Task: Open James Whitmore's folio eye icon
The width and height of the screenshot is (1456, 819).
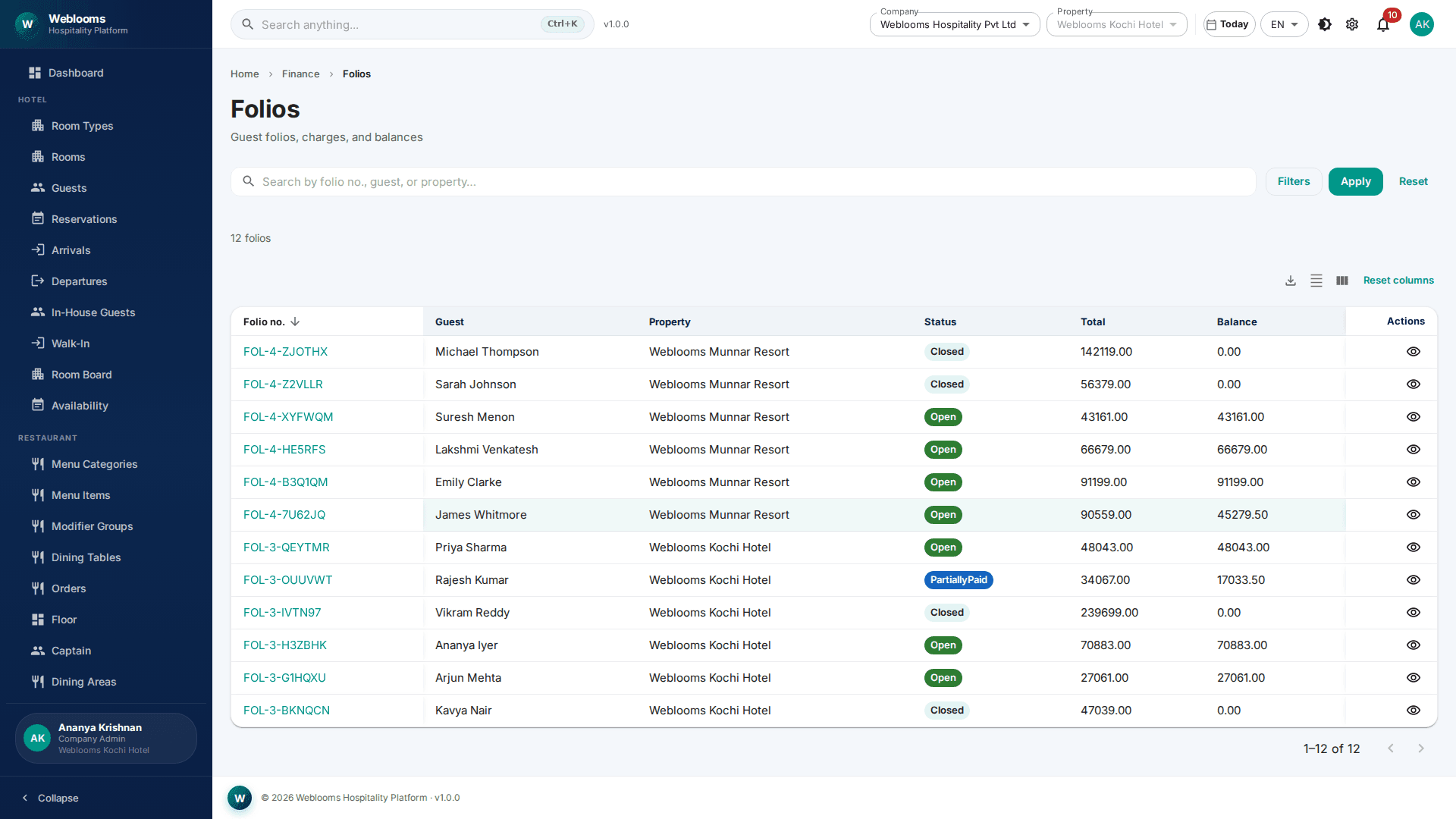Action: (x=1414, y=515)
